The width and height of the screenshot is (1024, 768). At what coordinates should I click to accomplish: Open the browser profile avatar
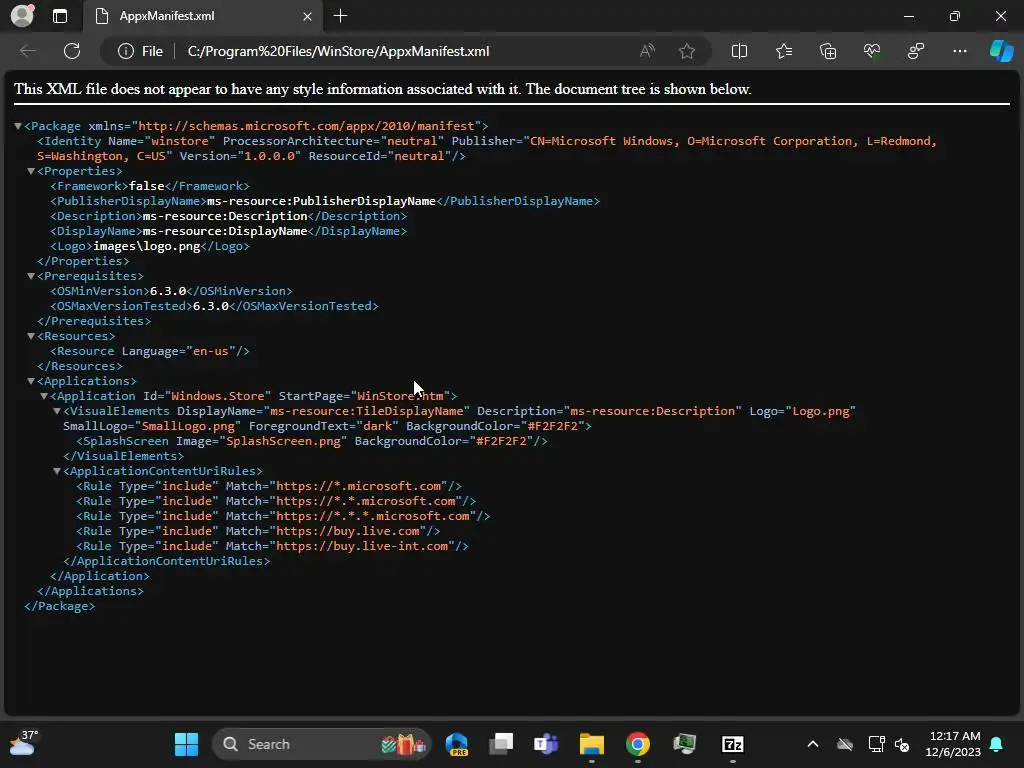tap(22, 16)
